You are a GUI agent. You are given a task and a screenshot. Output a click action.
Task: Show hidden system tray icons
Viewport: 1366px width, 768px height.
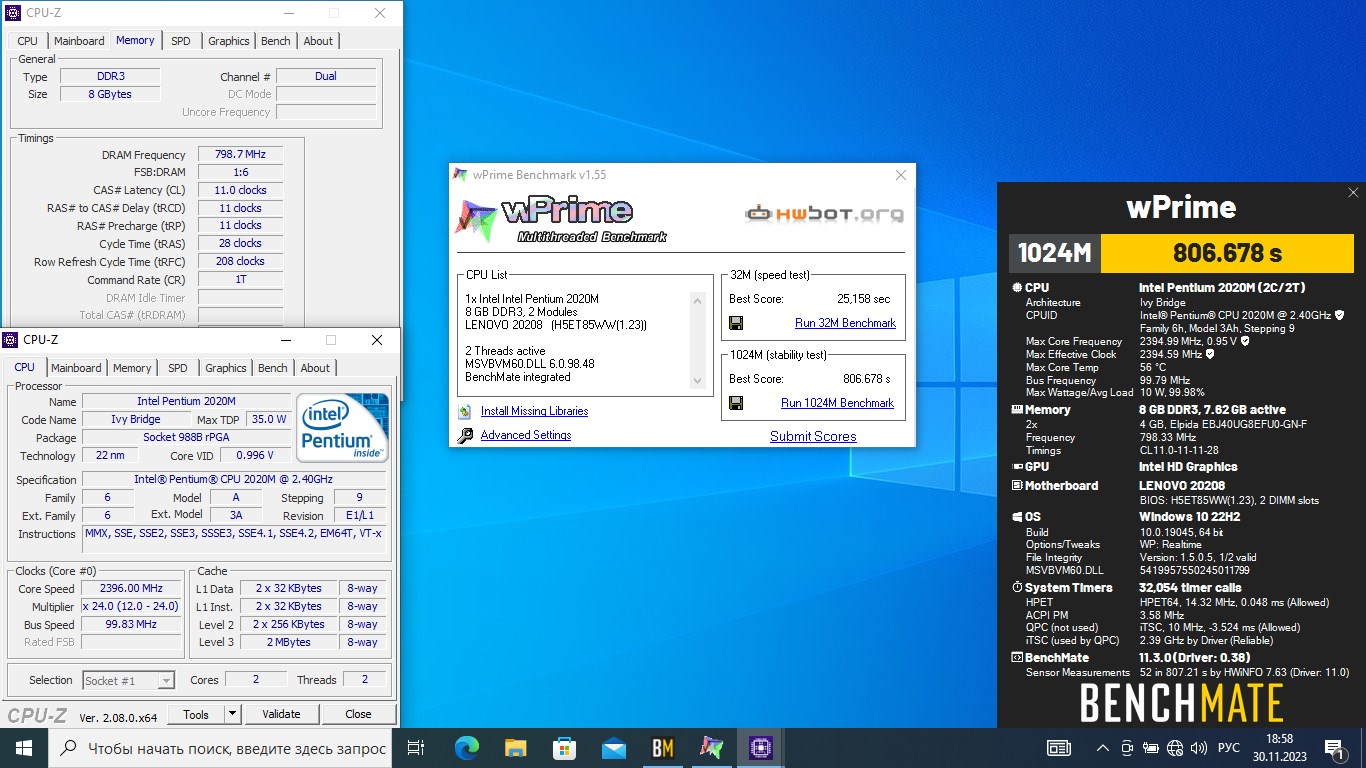[x=1103, y=748]
